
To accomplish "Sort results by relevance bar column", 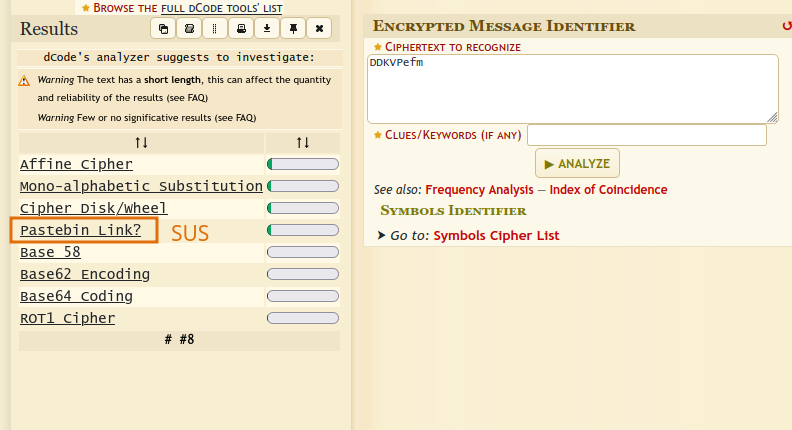I will point(302,143).
